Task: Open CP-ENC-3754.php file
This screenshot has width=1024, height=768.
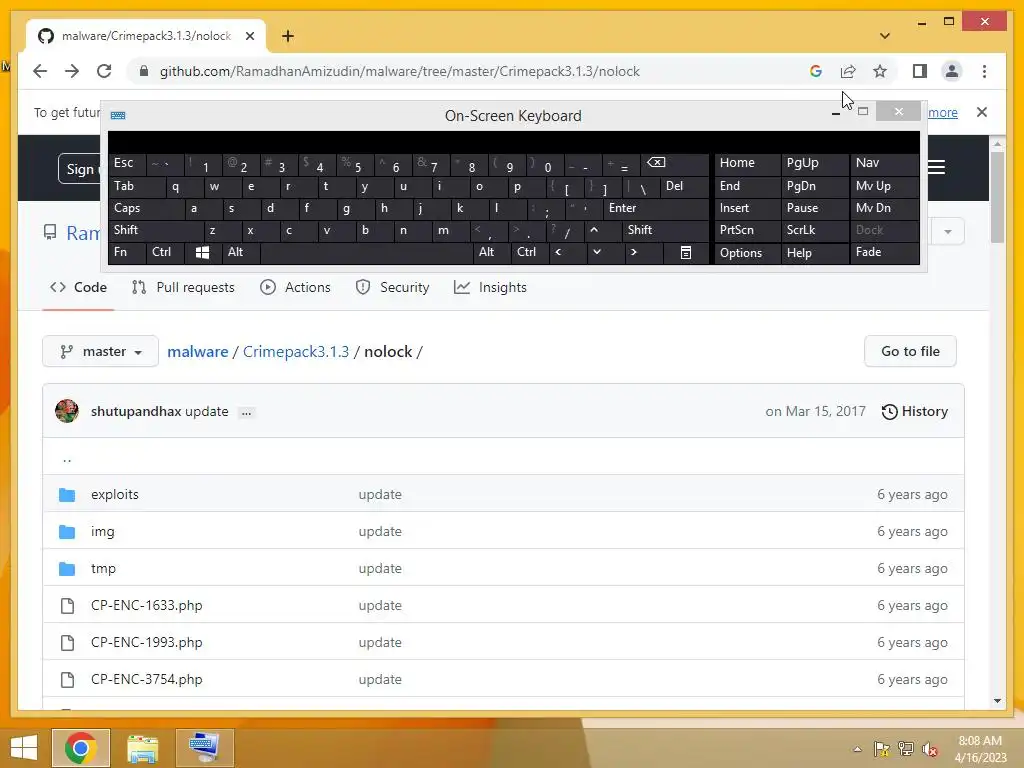Action: [x=147, y=680]
